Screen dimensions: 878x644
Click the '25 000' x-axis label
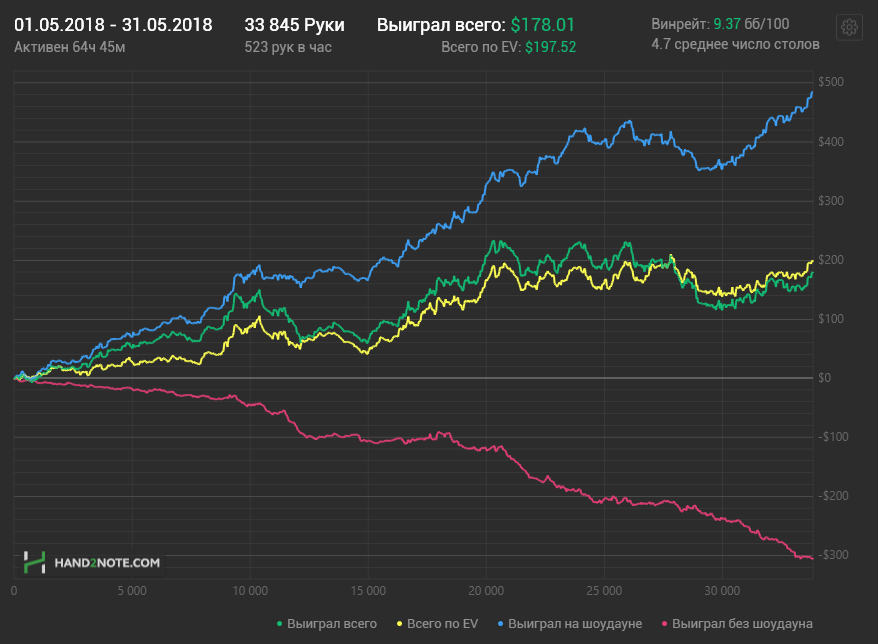[604, 591]
